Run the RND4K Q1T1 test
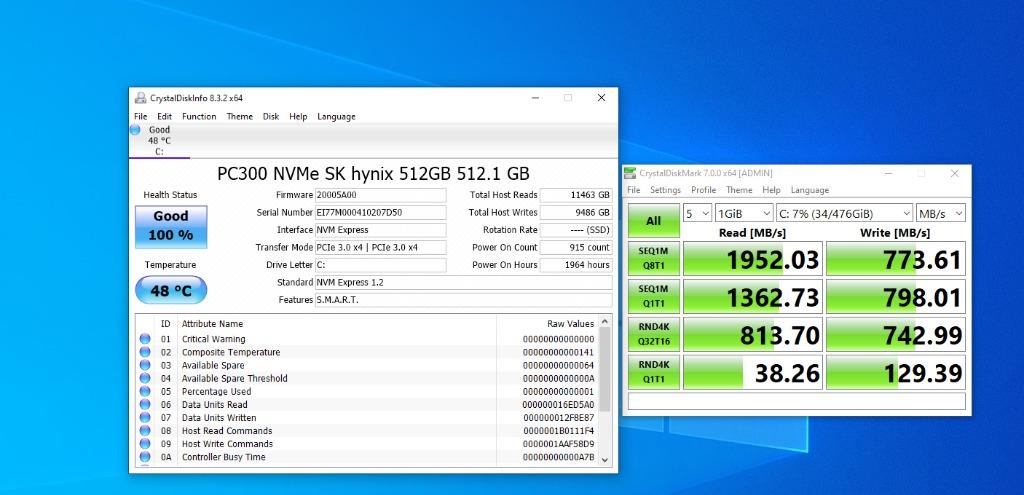 pyautogui.click(x=654, y=372)
